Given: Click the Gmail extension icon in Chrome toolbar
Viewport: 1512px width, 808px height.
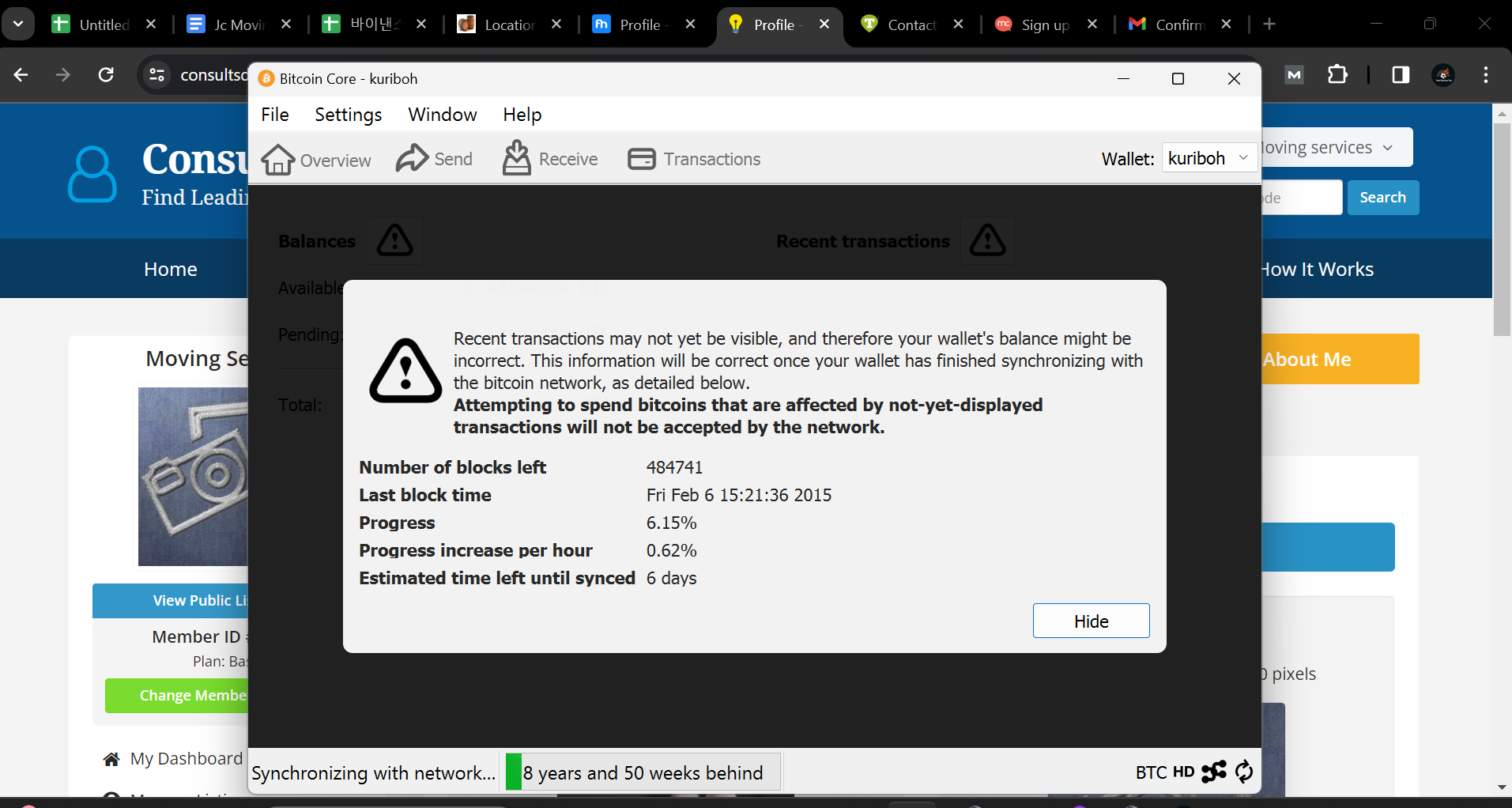Looking at the screenshot, I should (x=1294, y=75).
